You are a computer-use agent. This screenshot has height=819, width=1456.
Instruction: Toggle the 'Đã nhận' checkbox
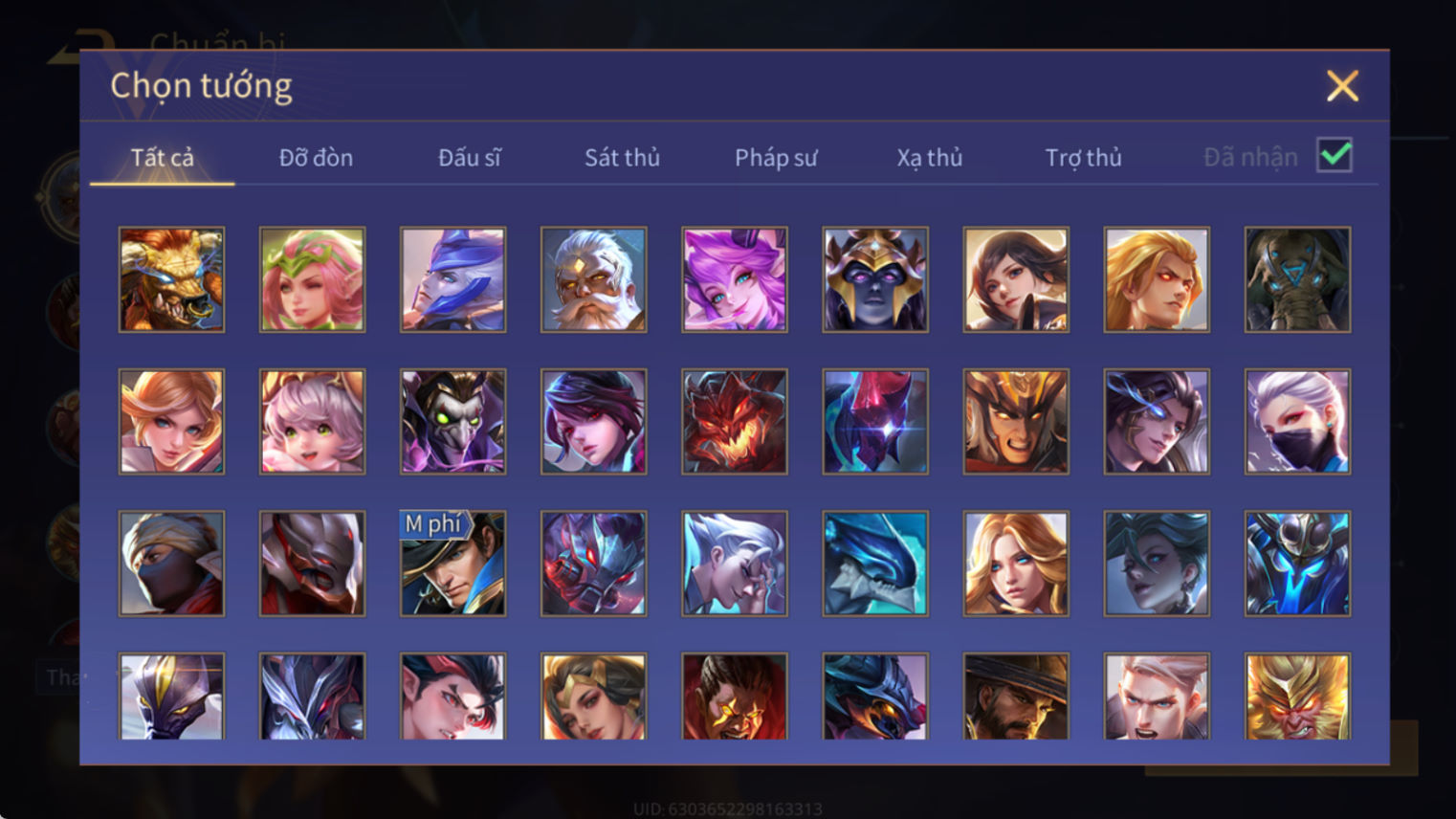pos(1334,155)
